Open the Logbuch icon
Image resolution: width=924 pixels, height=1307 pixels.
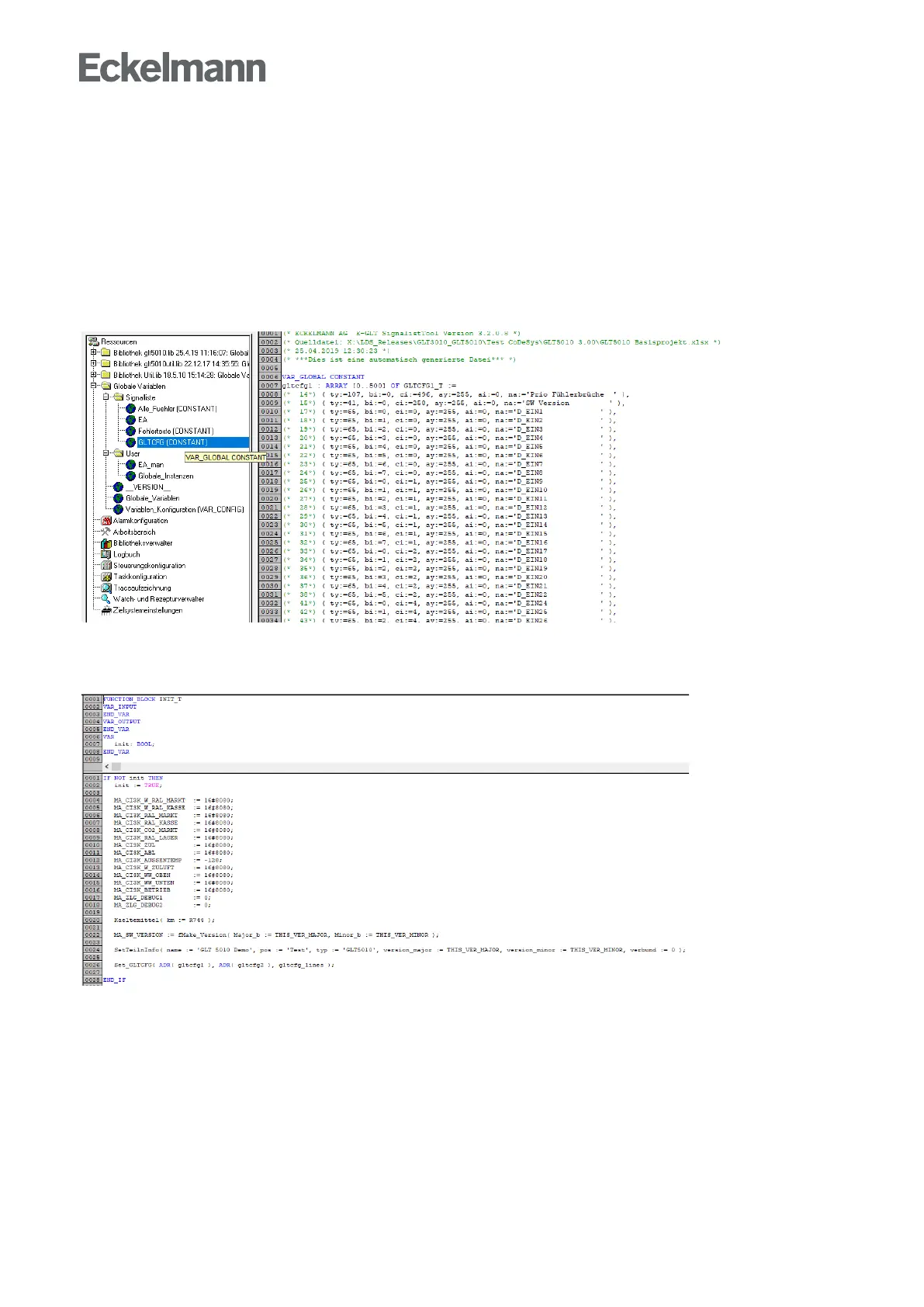pyautogui.click(x=106, y=554)
